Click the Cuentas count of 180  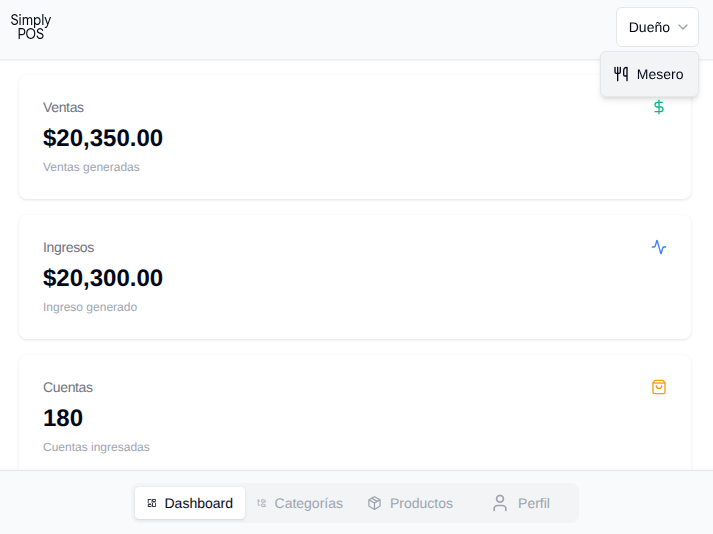click(63, 418)
